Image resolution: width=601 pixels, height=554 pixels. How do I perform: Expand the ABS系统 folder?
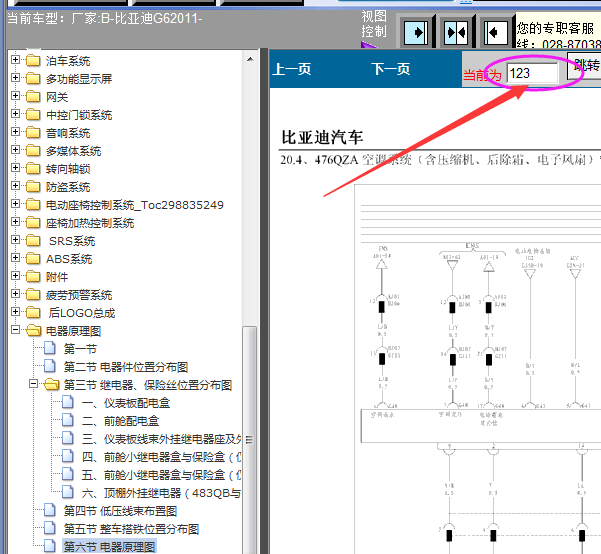coord(15,258)
